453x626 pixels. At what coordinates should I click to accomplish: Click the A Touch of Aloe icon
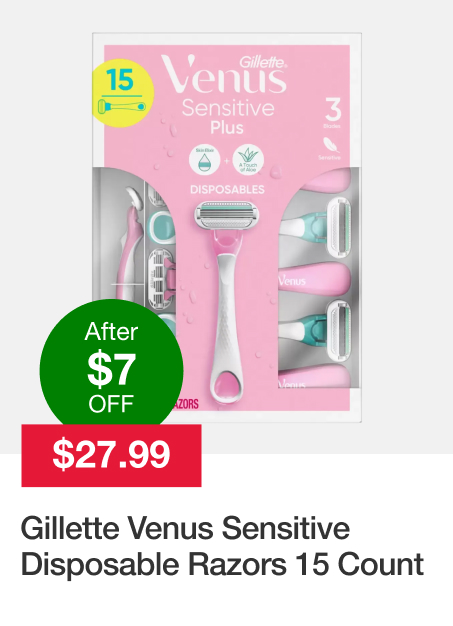(248, 160)
